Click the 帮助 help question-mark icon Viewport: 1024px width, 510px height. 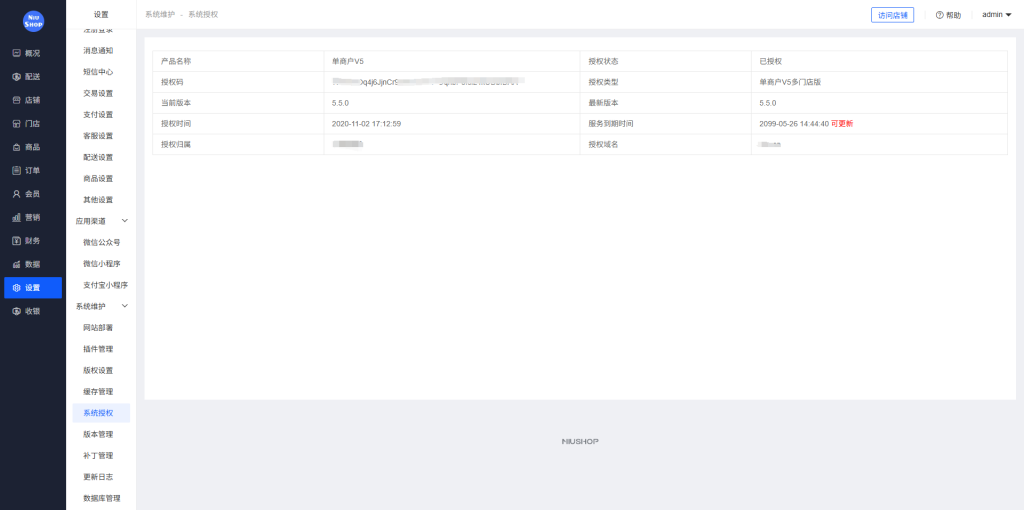pos(940,15)
